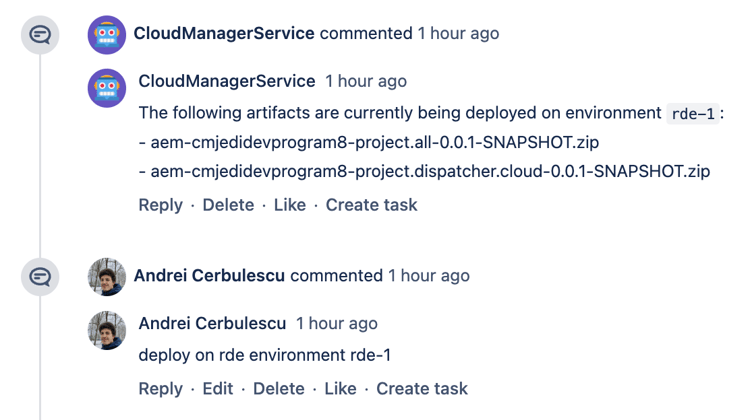This screenshot has width=750, height=420.
Task: Click the rde-1 inline code label
Action: coord(693,114)
